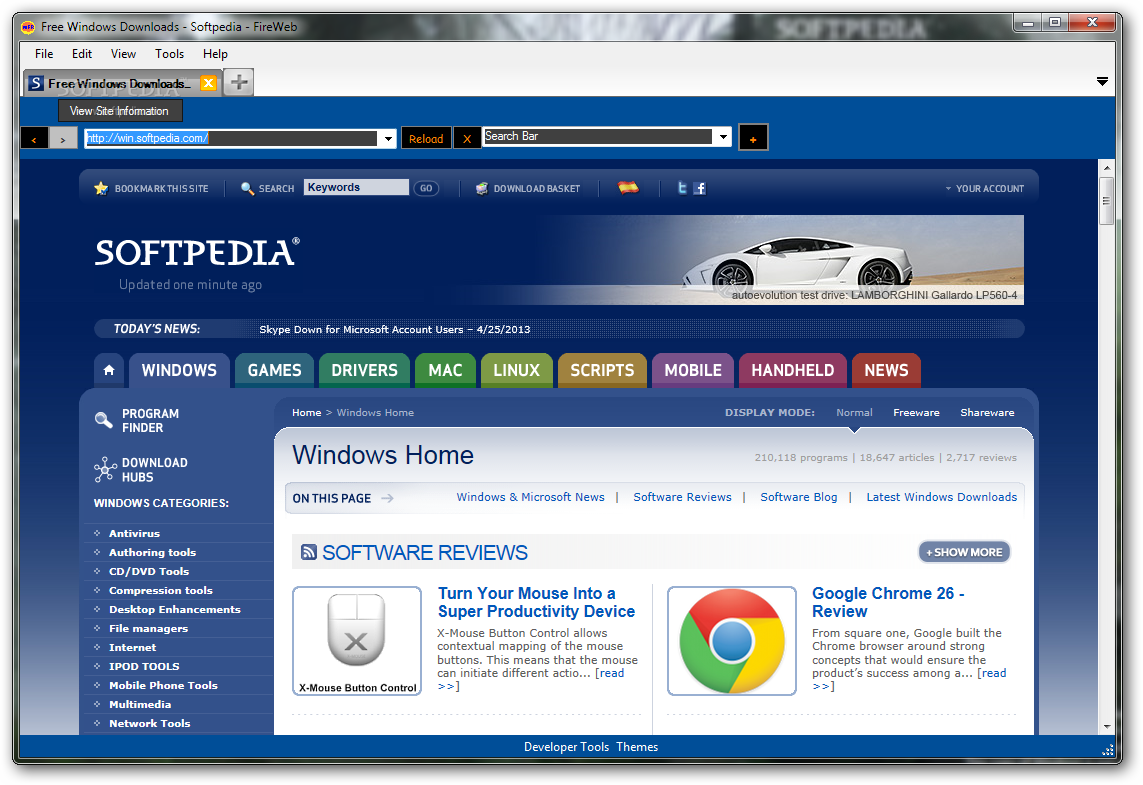Click in the Search Bar field

[x=598, y=136]
